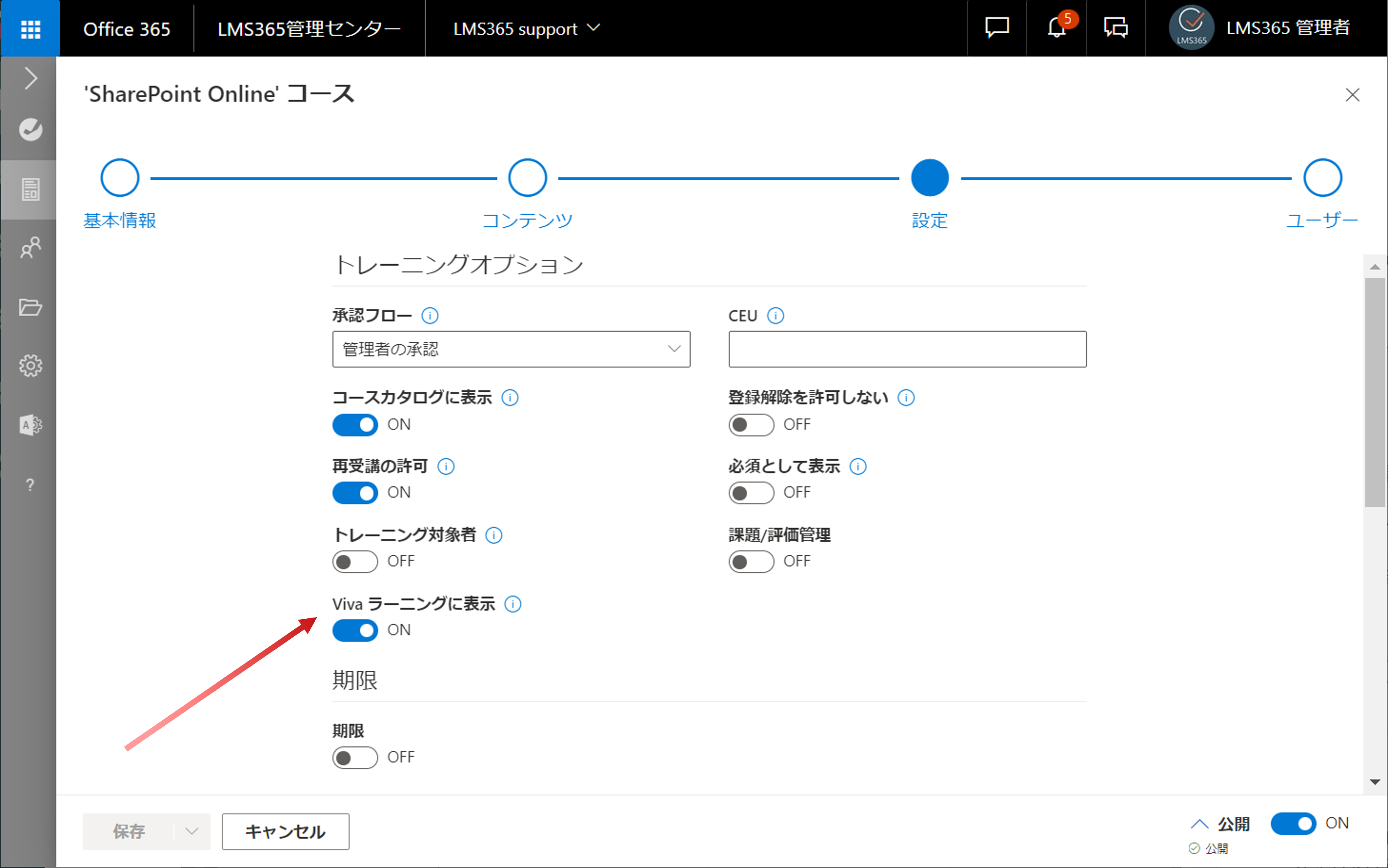Click the scrollbar up arrow

point(1375,267)
